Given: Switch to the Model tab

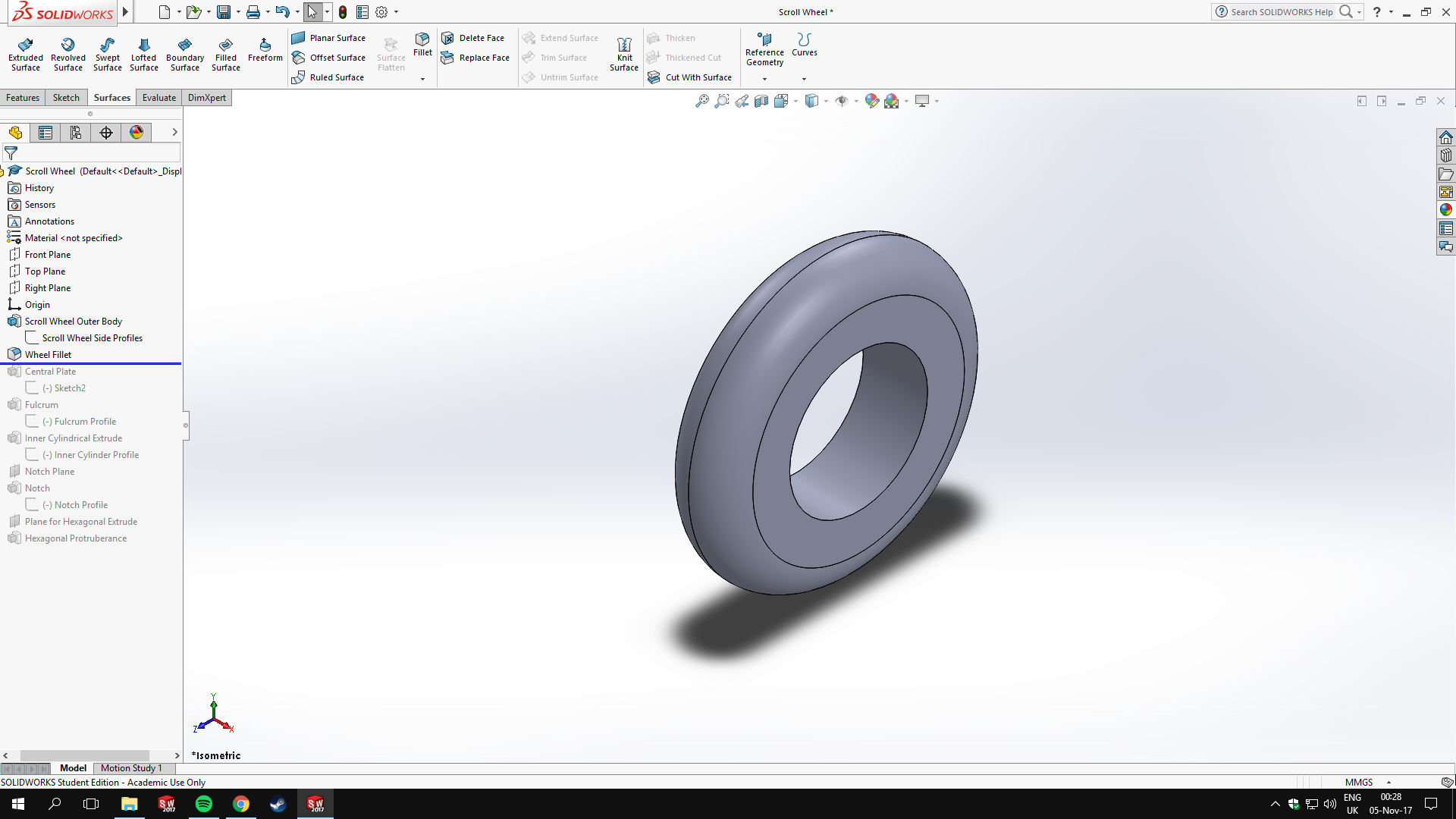Looking at the screenshot, I should point(73,768).
